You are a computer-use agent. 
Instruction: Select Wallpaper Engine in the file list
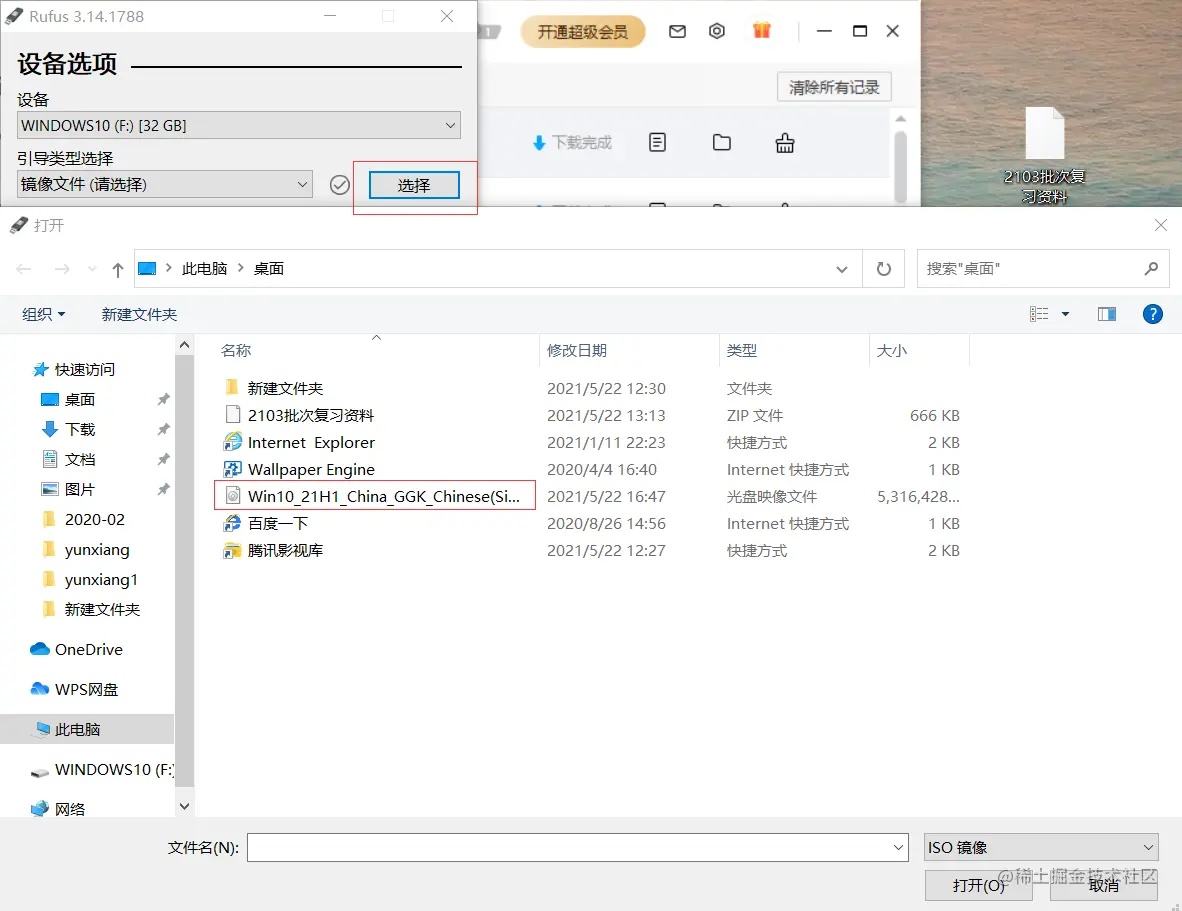pos(311,469)
